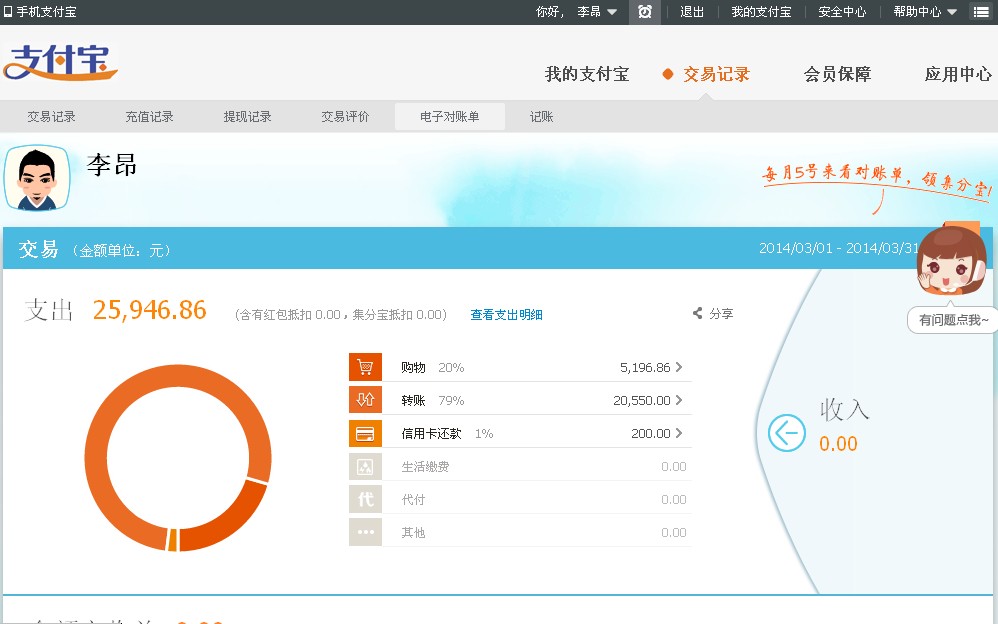Click the 退出 logout link
This screenshot has height=624, width=998.
pos(692,12)
